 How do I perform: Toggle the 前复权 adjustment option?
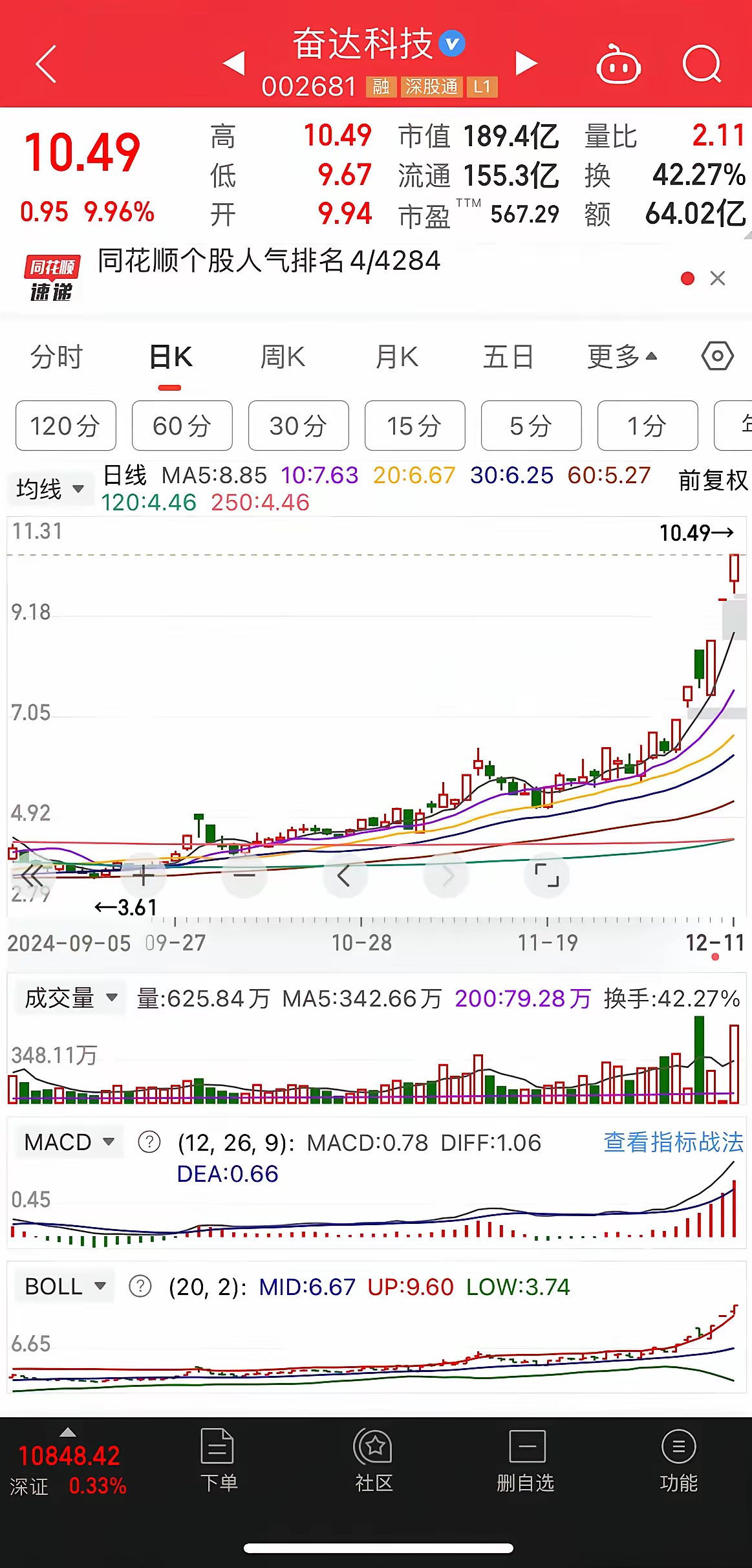coord(713,480)
